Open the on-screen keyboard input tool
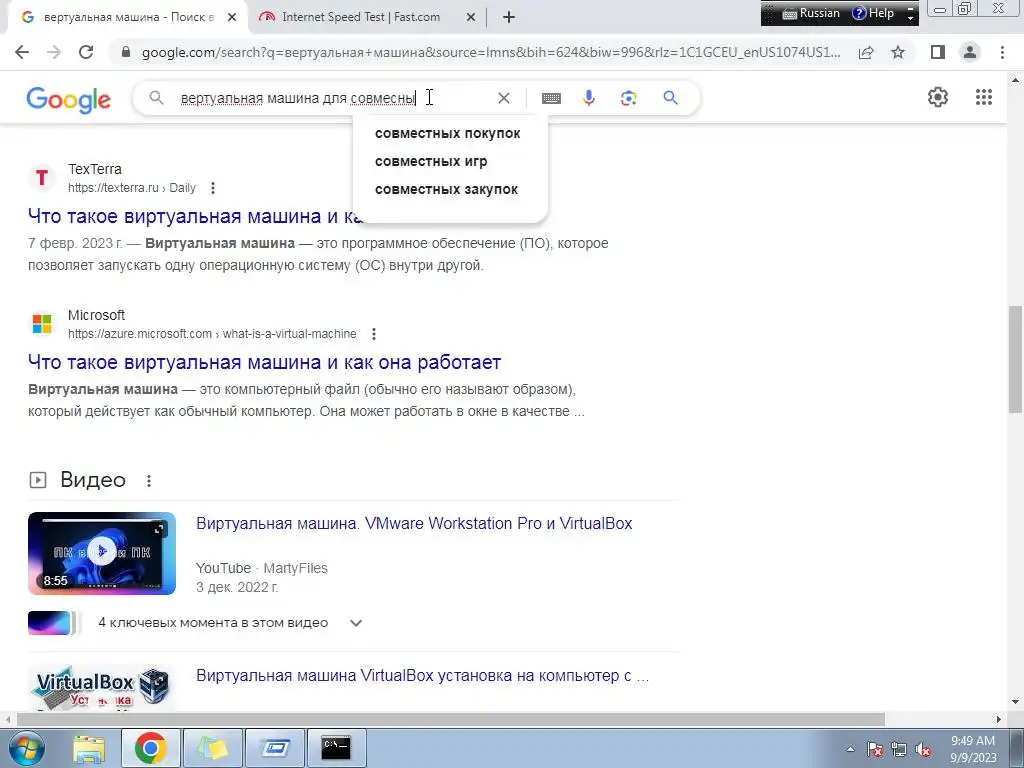This screenshot has height=768, width=1024. [551, 98]
